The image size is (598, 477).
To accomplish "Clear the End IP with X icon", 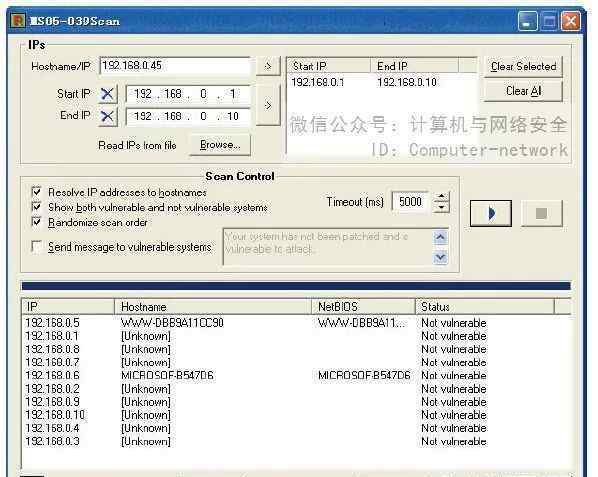I will [x=107, y=116].
